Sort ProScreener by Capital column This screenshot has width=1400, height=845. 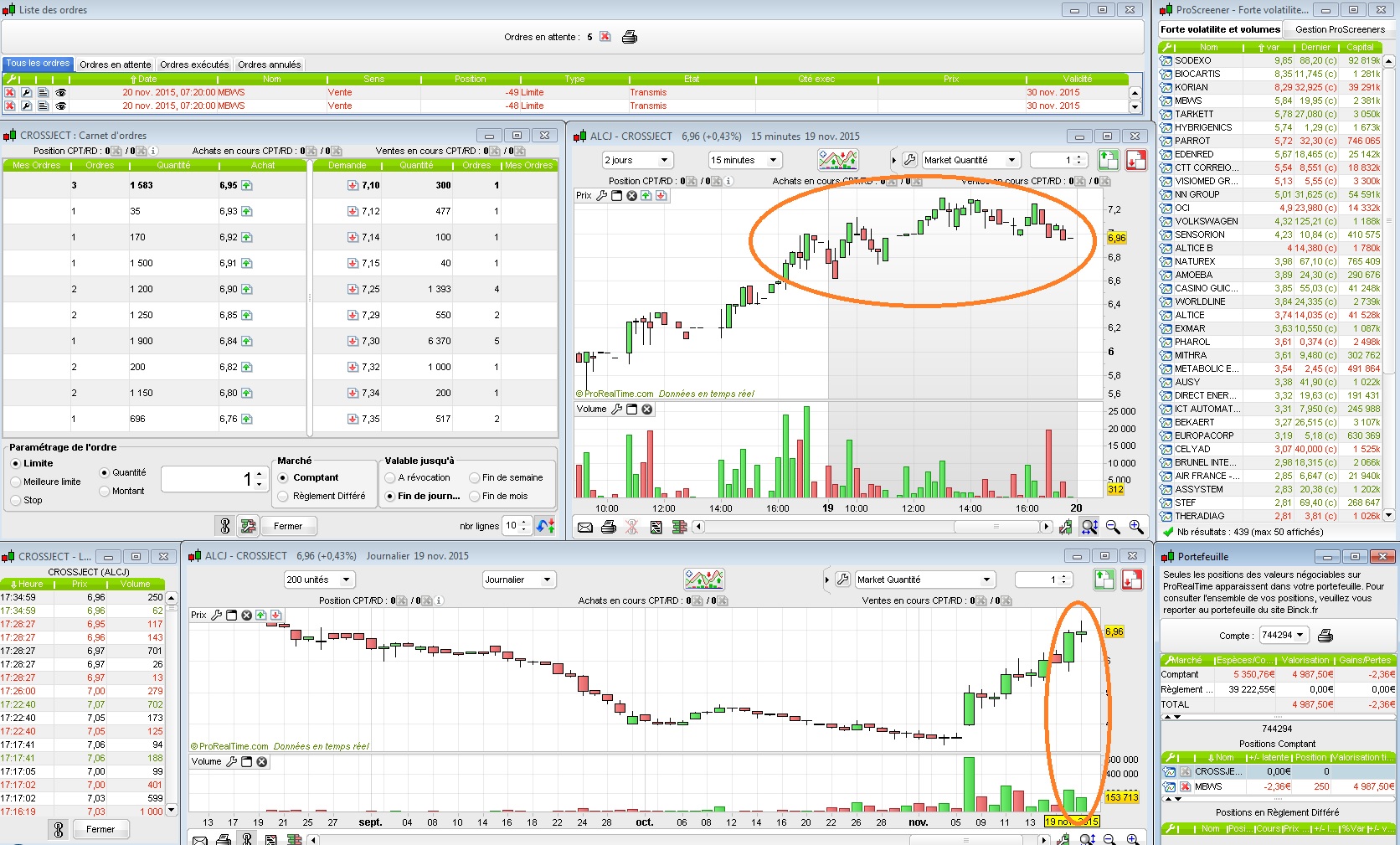[1361, 48]
